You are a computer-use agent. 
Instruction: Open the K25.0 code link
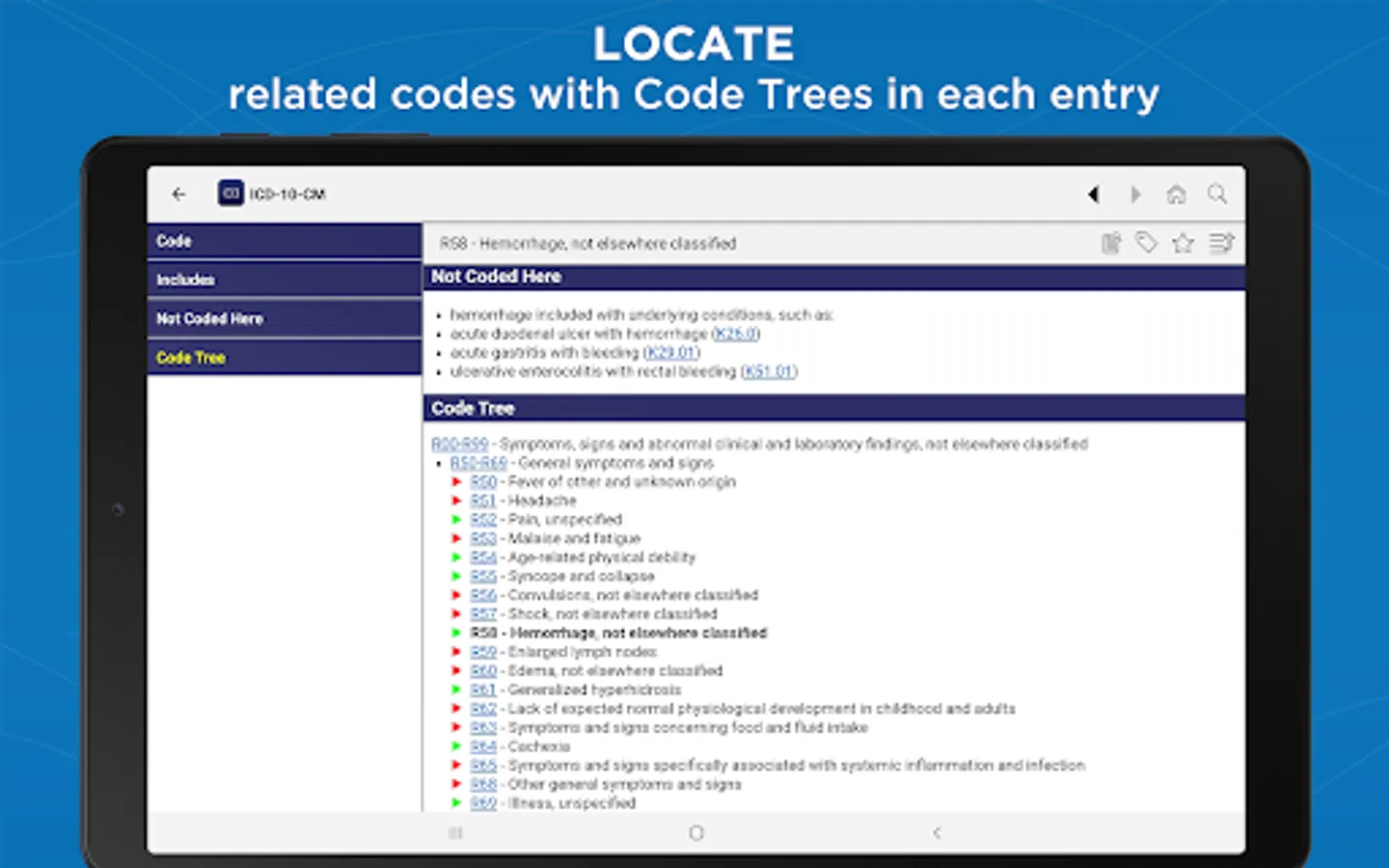736,334
